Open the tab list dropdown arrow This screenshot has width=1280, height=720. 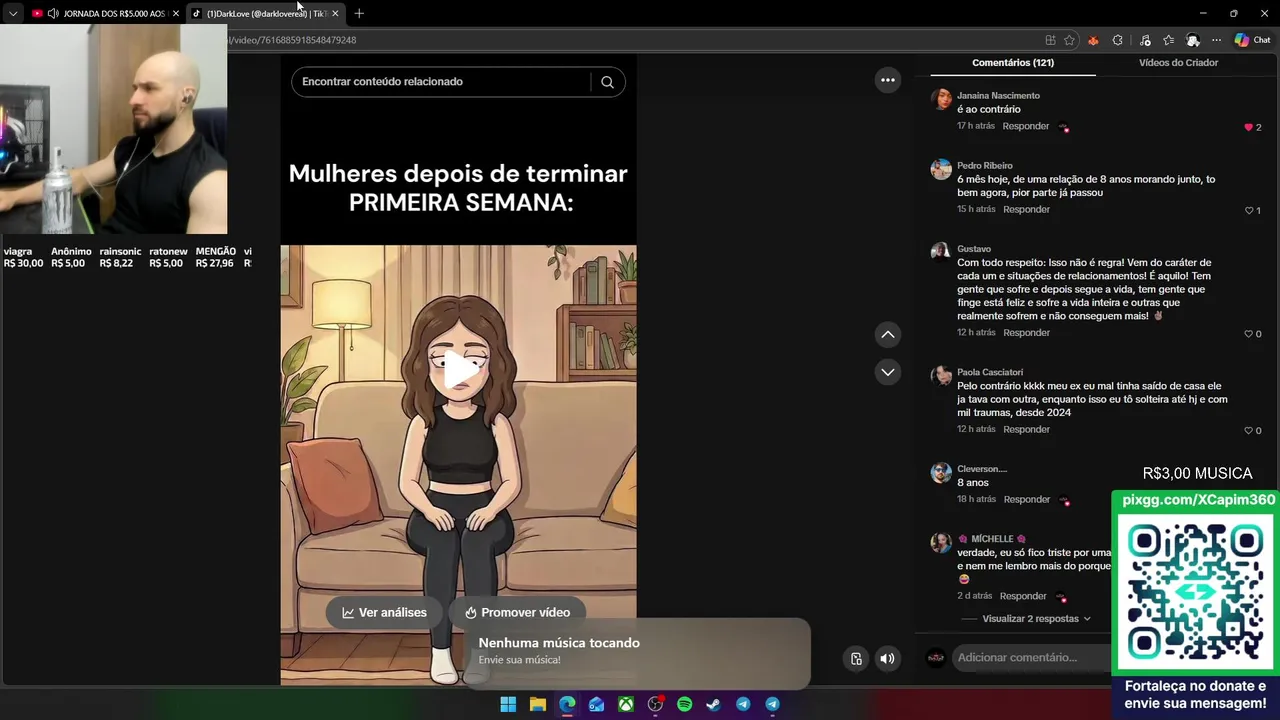point(13,13)
